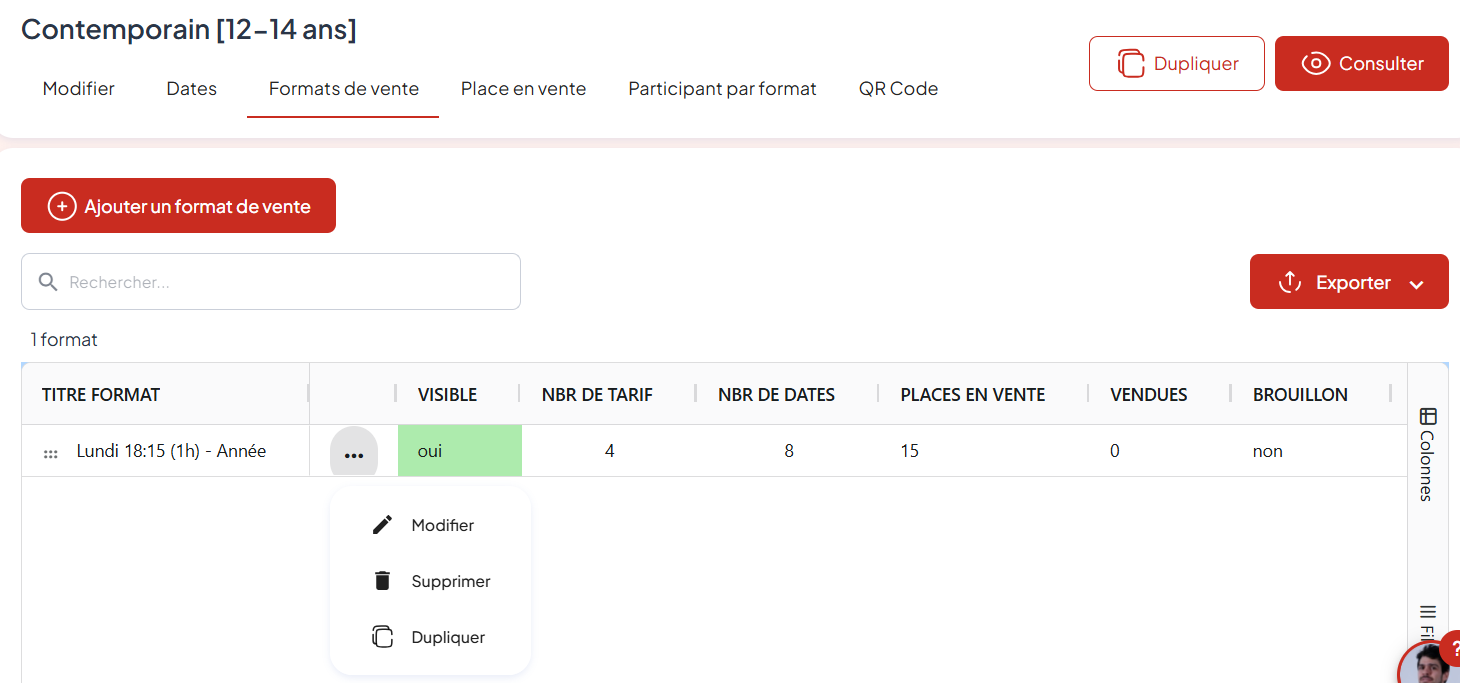This screenshot has height=683, width=1460.
Task: Click Ajouter un format de vente
Action: point(178,206)
